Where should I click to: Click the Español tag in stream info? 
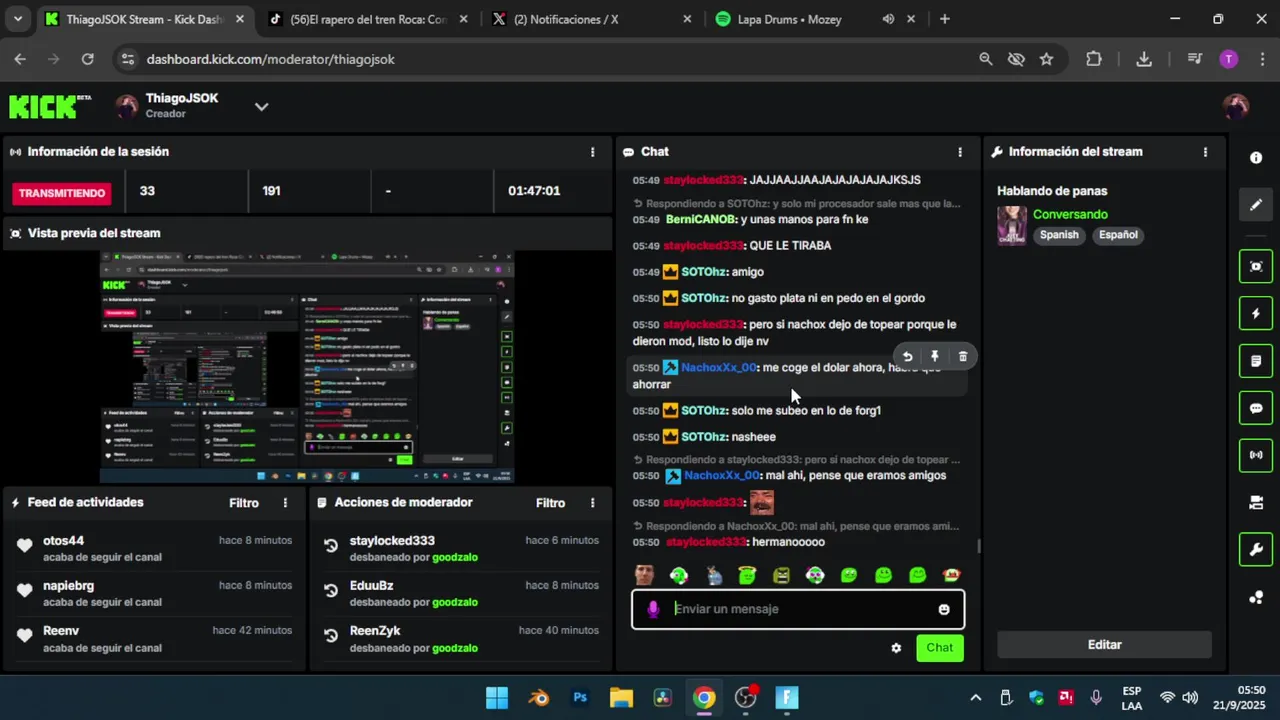(x=1118, y=235)
